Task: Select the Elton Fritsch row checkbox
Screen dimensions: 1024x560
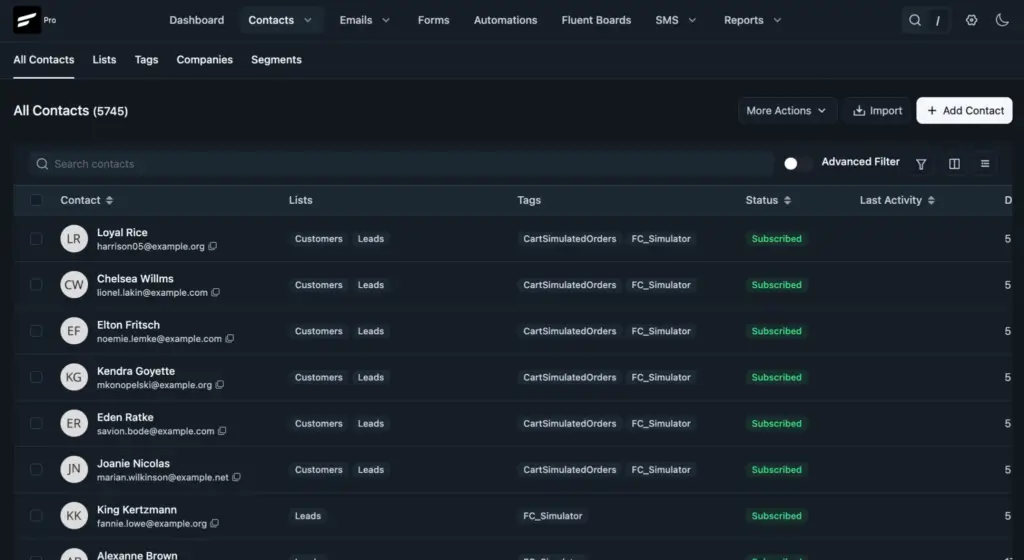Action: coord(36,331)
